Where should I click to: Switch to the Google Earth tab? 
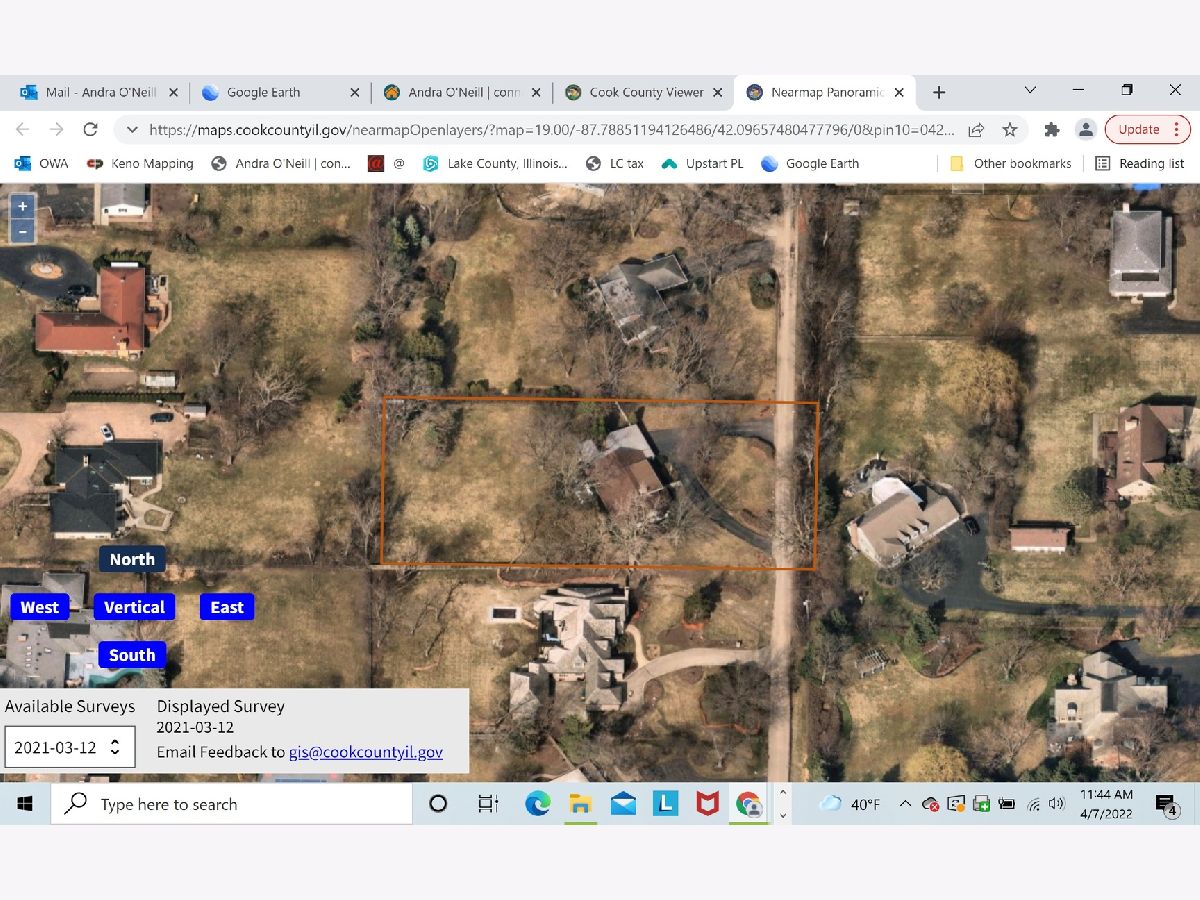[263, 92]
